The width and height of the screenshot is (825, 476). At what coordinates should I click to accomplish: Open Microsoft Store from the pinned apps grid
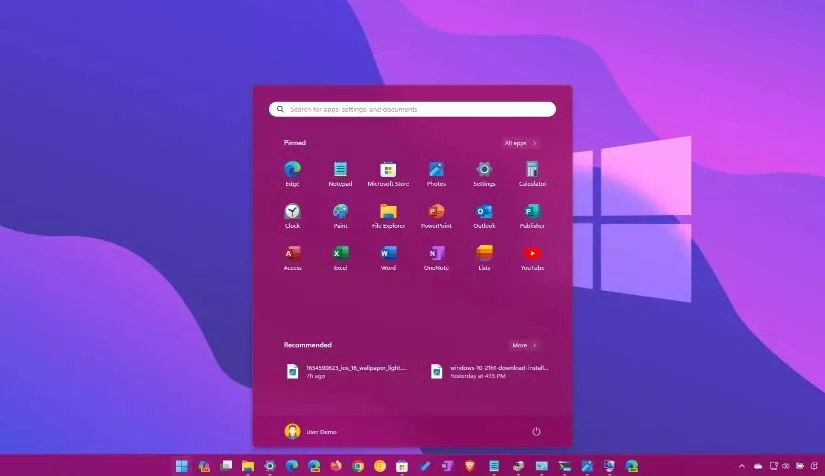point(388,174)
